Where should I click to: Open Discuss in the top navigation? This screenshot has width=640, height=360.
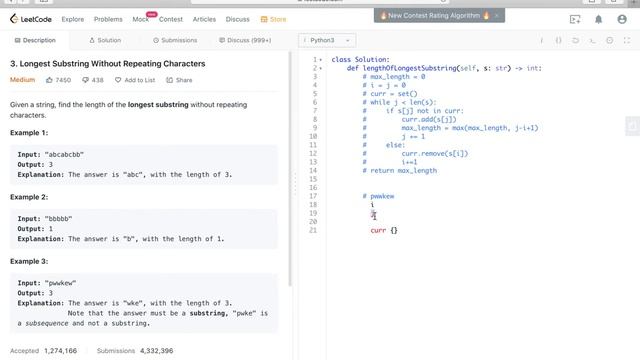click(x=237, y=19)
